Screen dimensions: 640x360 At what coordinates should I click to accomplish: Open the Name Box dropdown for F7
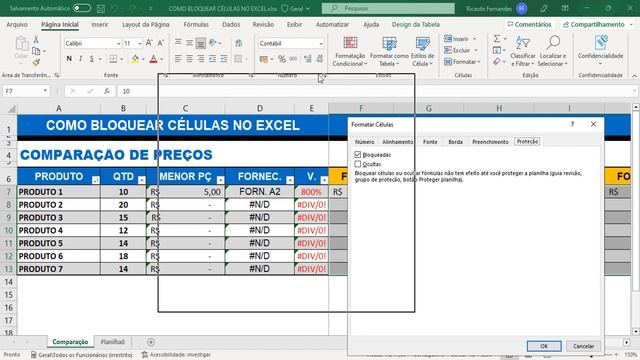(x=45, y=91)
